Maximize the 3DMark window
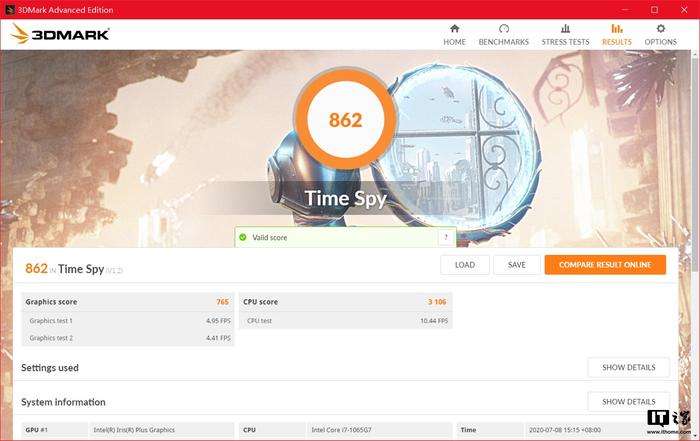The image size is (700, 441). click(x=654, y=9)
